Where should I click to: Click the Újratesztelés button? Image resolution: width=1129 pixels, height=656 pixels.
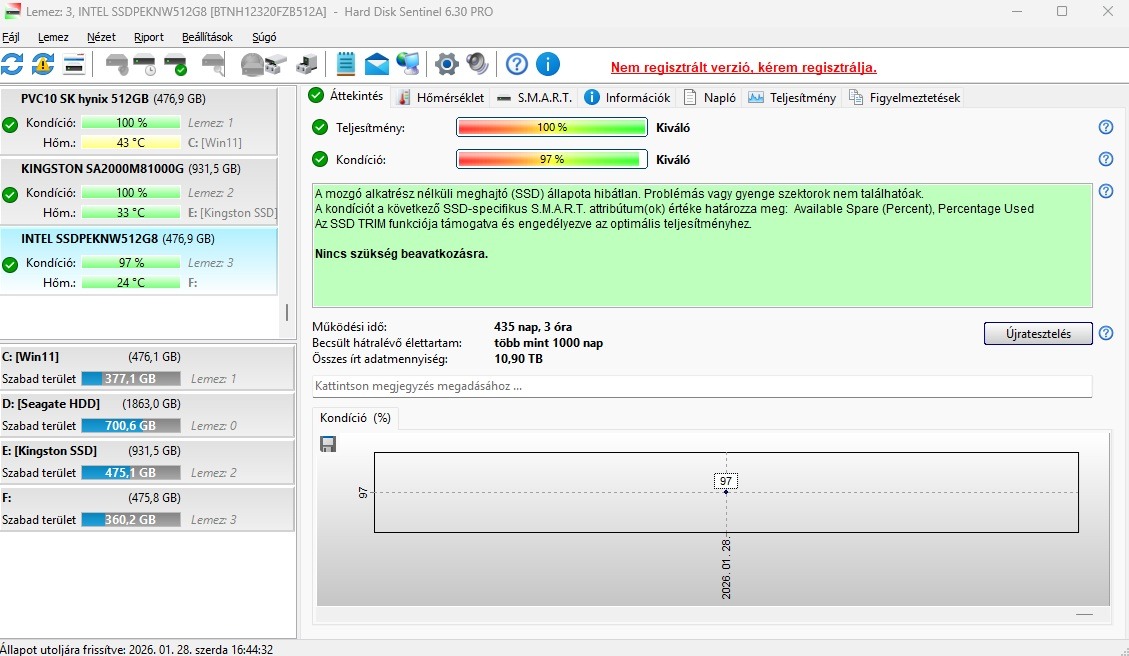point(1038,333)
